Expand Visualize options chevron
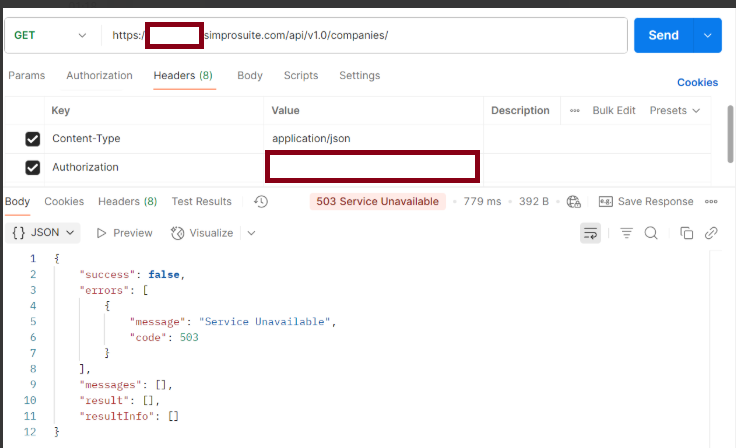 tap(251, 233)
